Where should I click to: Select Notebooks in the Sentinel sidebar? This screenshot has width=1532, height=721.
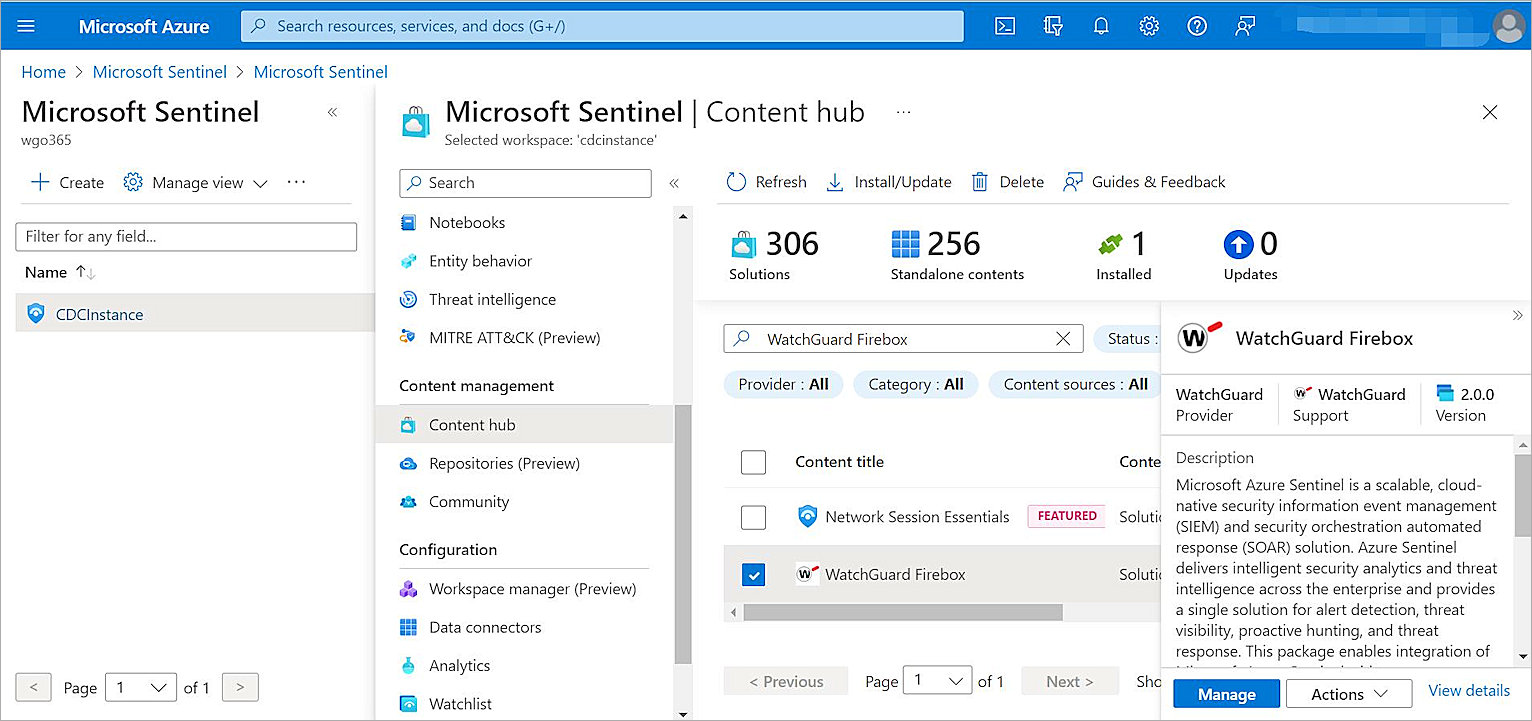(x=466, y=222)
